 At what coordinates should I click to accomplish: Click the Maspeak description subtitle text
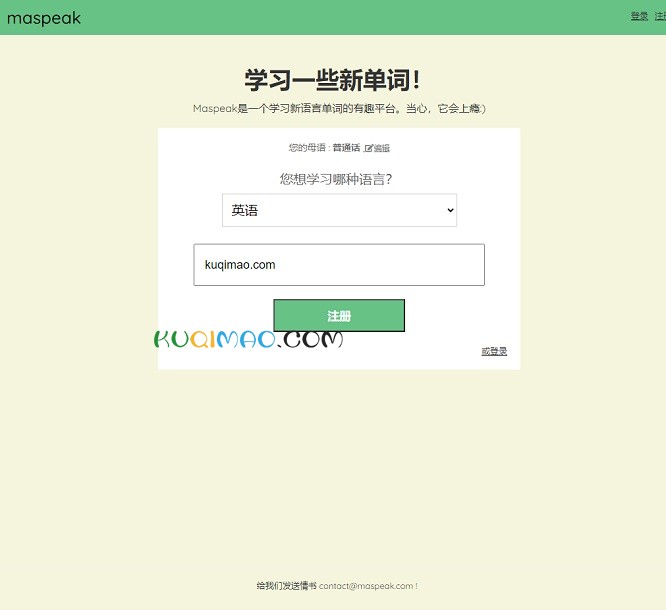pyautogui.click(x=339, y=109)
